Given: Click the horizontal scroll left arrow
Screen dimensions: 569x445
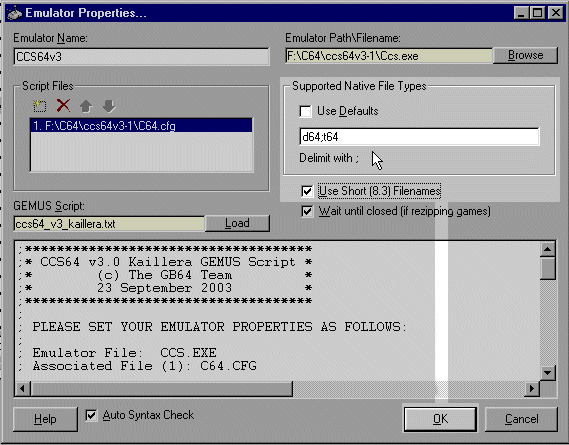Looking at the screenshot, I should pyautogui.click(x=23, y=388).
